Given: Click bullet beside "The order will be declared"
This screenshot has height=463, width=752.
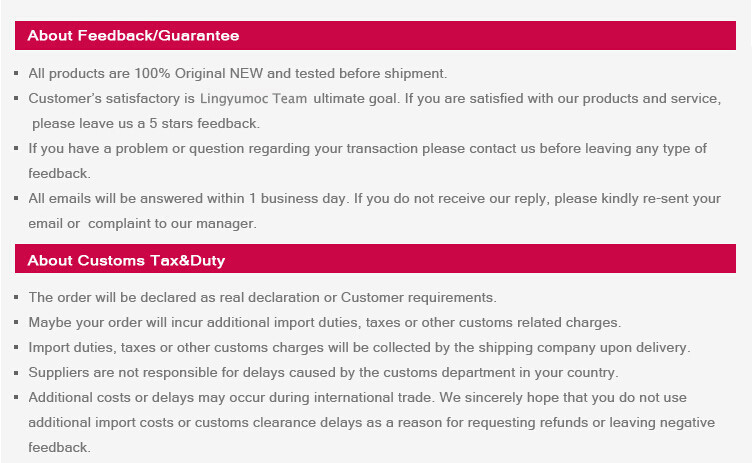Looking at the screenshot, I should (17, 299).
